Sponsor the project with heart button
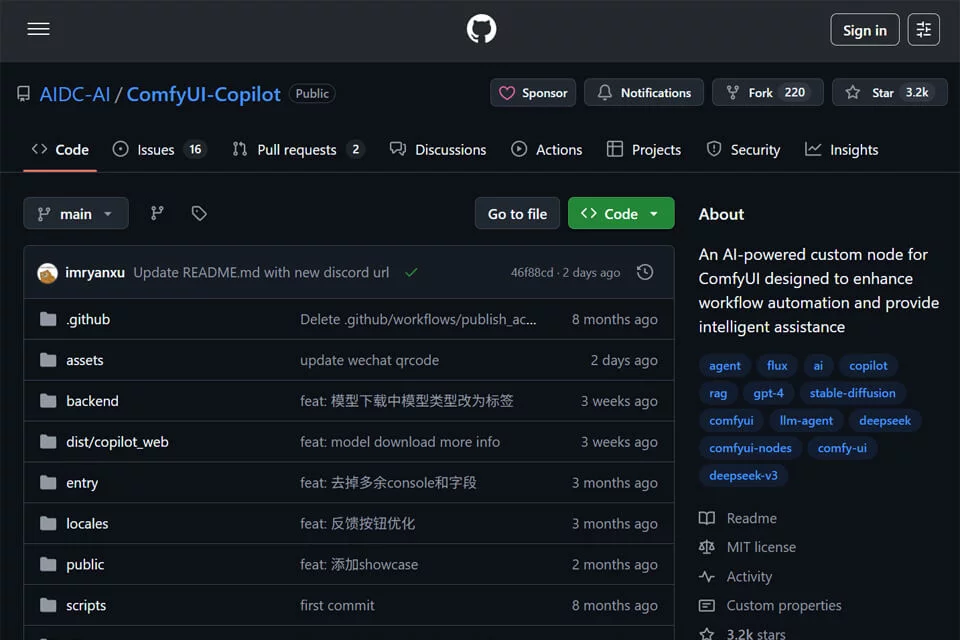960x640 pixels. tap(533, 92)
